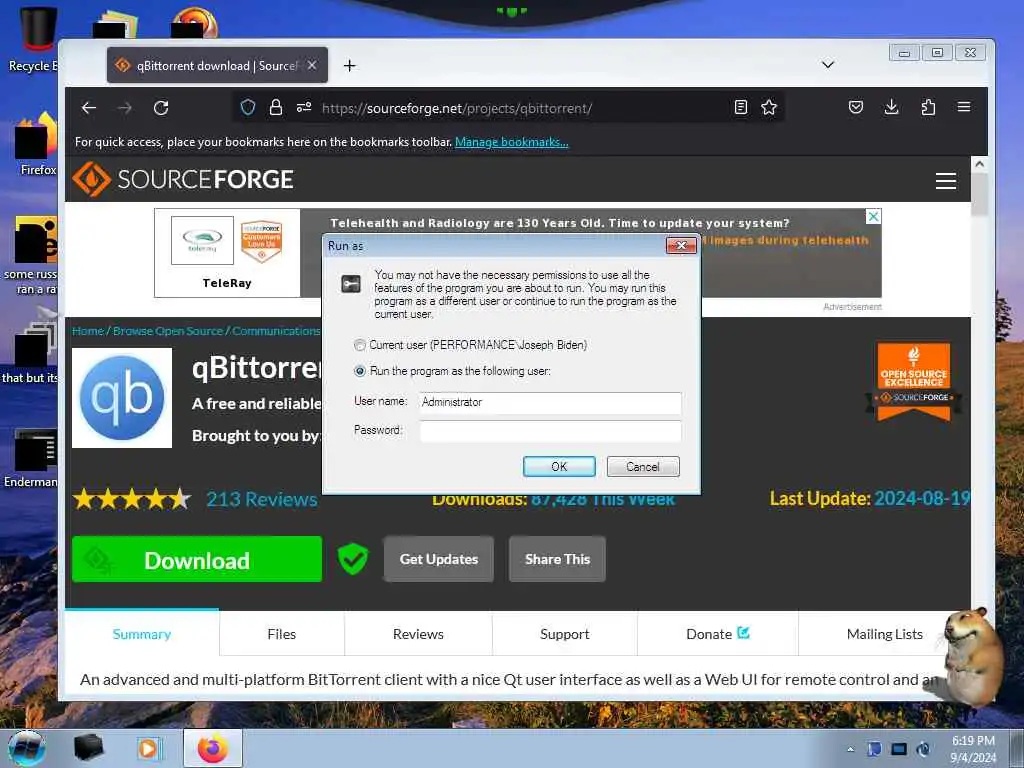Viewport: 1024px width, 768px height.
Task: Bookmark this page with the star
Action: 769,107
